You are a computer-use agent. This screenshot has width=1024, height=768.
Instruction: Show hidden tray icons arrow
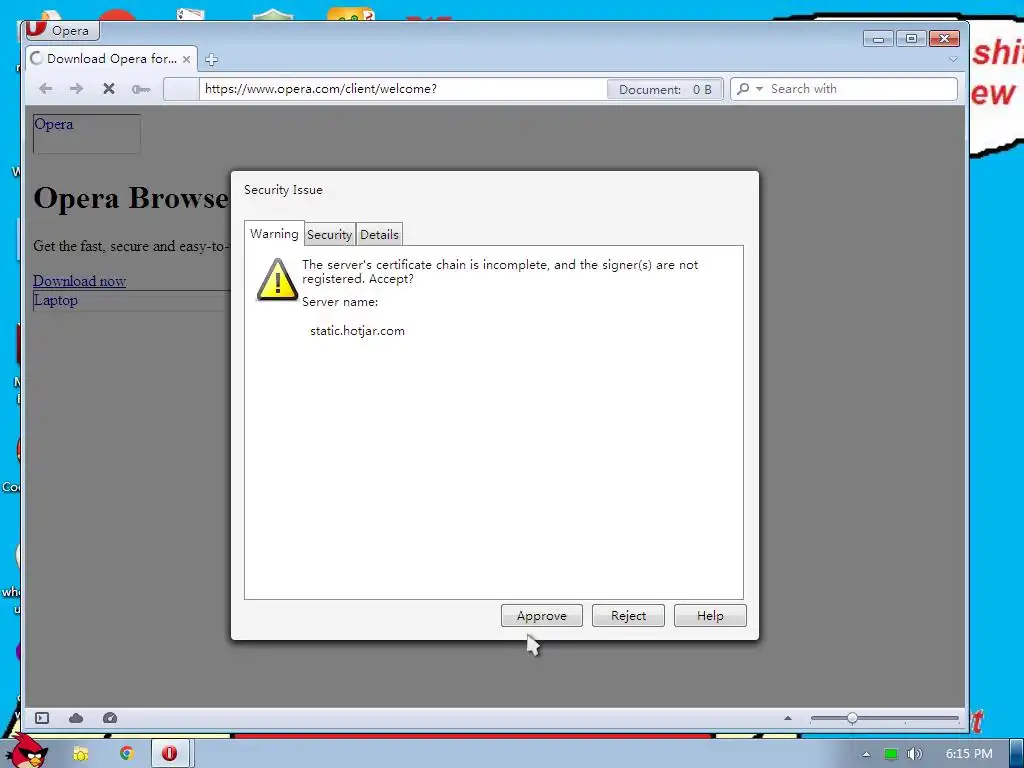[x=866, y=754]
